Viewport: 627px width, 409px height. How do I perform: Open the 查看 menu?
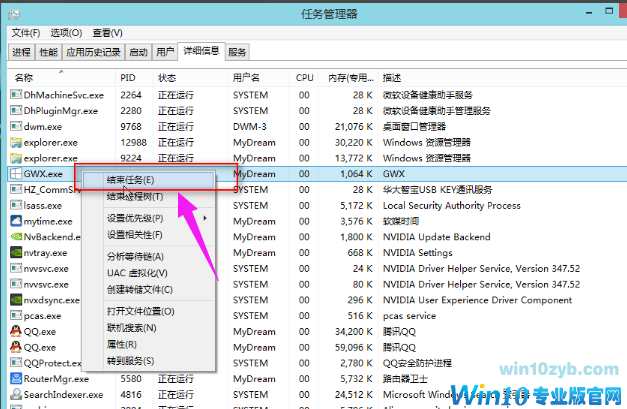point(108,33)
